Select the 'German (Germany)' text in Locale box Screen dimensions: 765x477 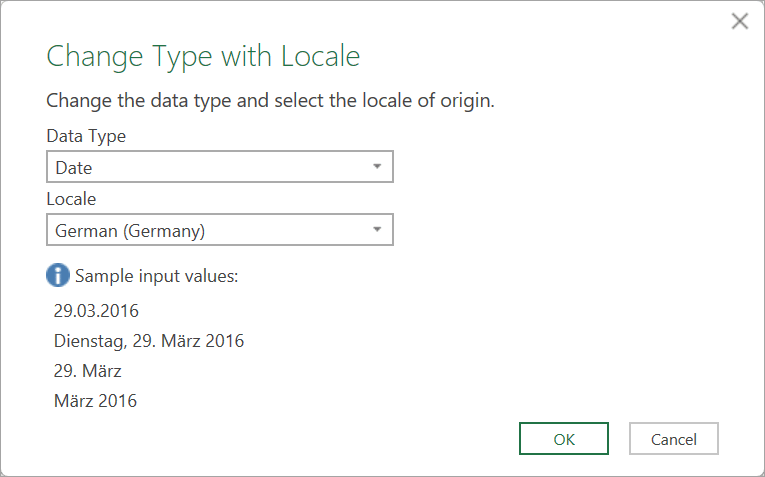click(130, 231)
